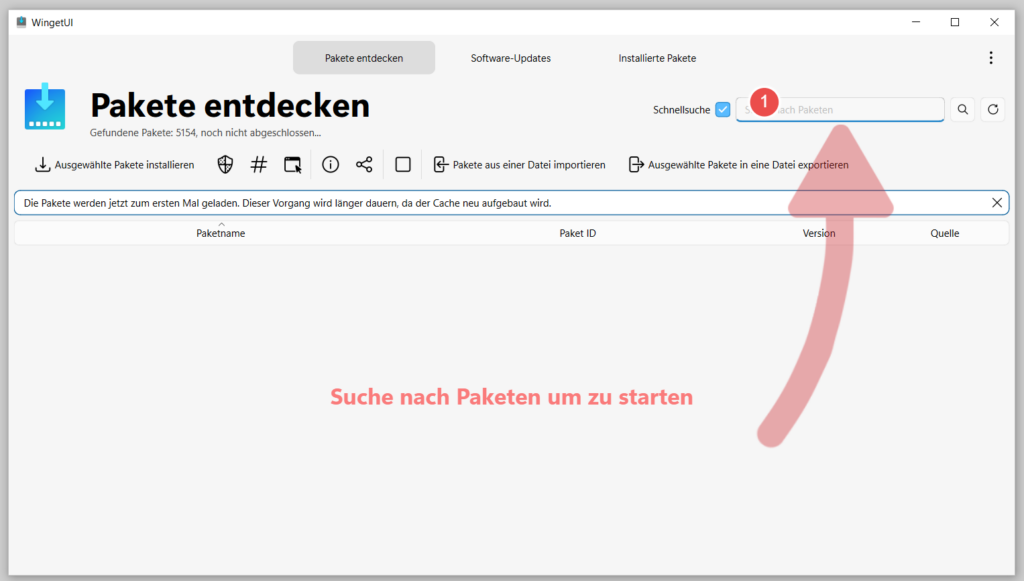
Task: Show package details (info icon)
Action: 330,165
